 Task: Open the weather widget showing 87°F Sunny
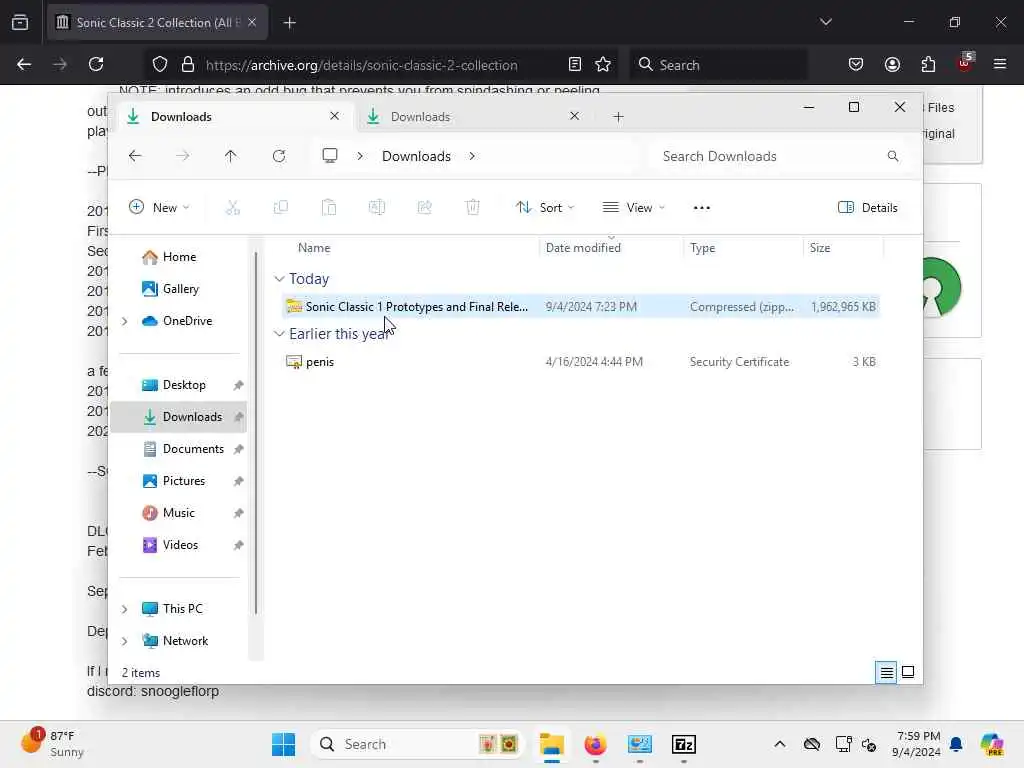pos(52,744)
